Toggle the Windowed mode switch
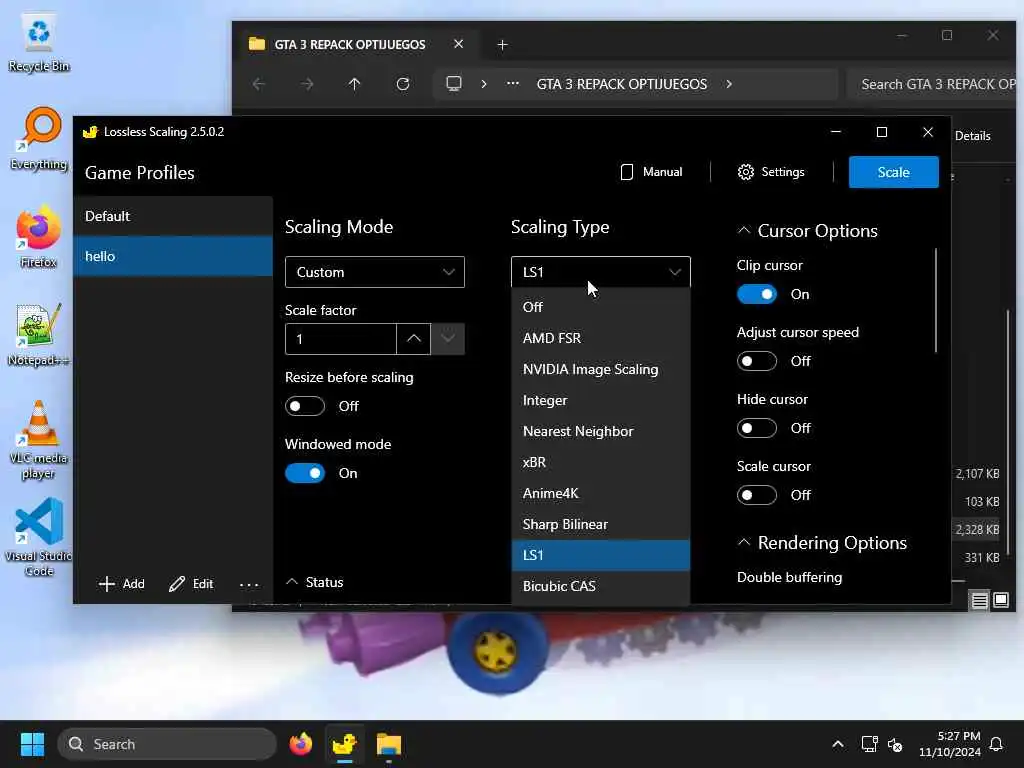 tap(304, 473)
